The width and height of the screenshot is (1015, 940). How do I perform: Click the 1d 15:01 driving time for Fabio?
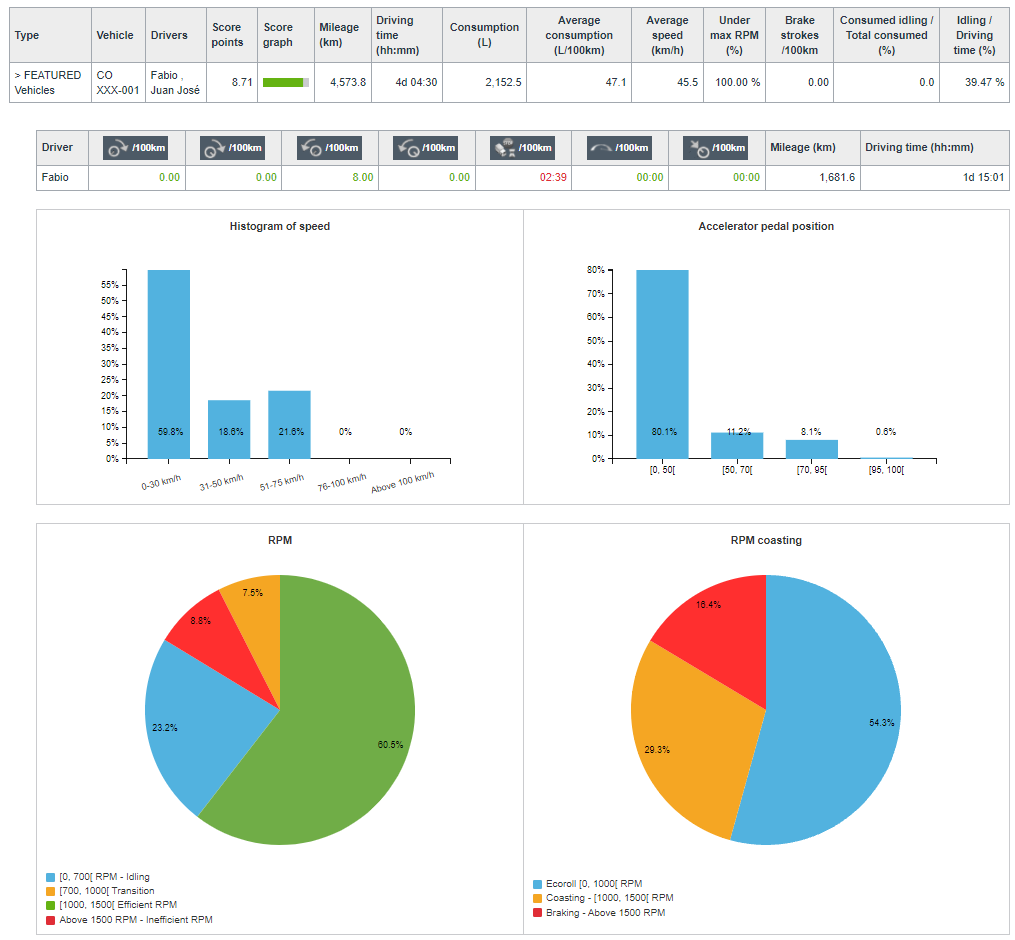(983, 177)
